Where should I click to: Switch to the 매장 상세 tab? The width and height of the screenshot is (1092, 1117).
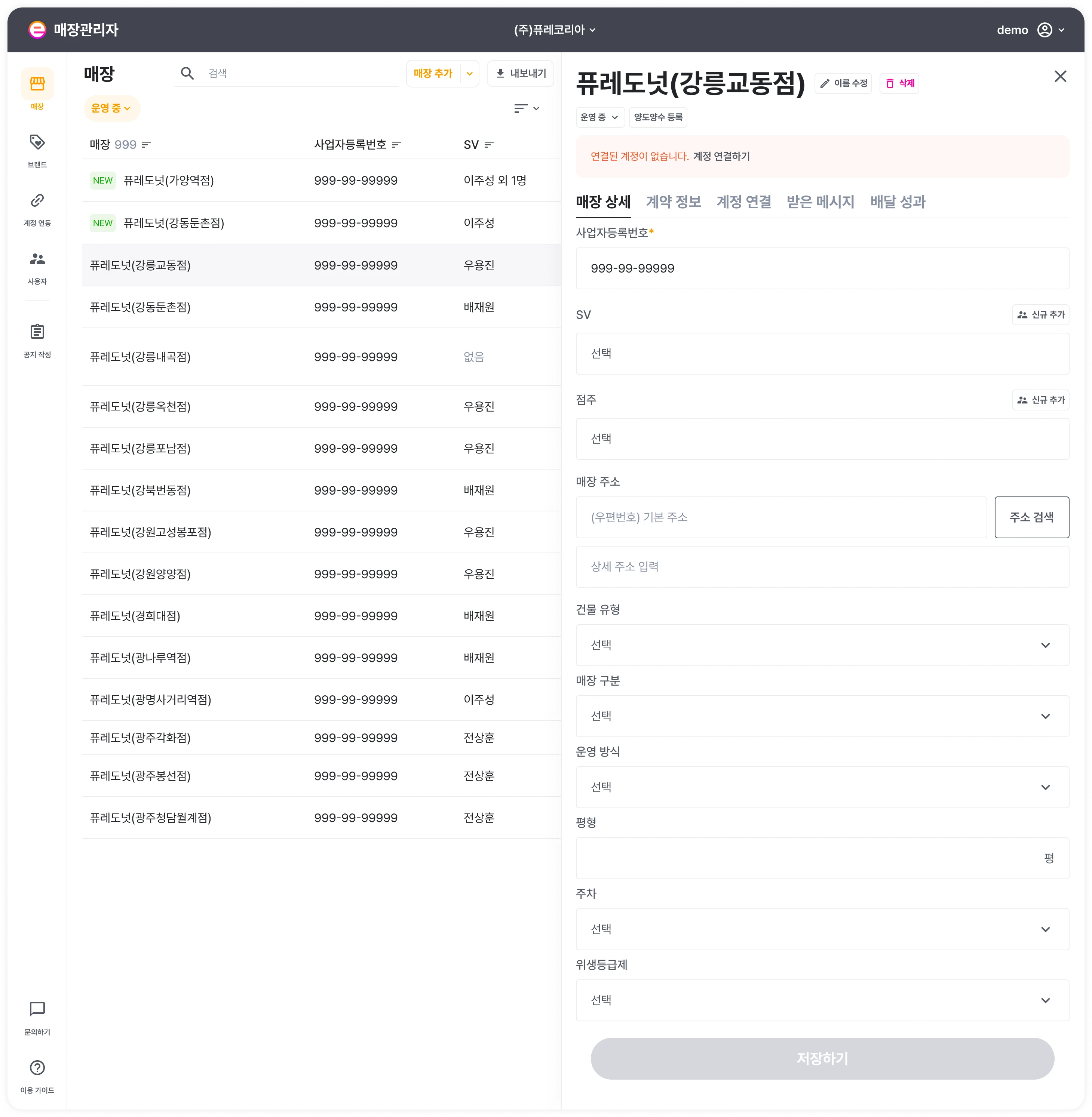point(603,202)
